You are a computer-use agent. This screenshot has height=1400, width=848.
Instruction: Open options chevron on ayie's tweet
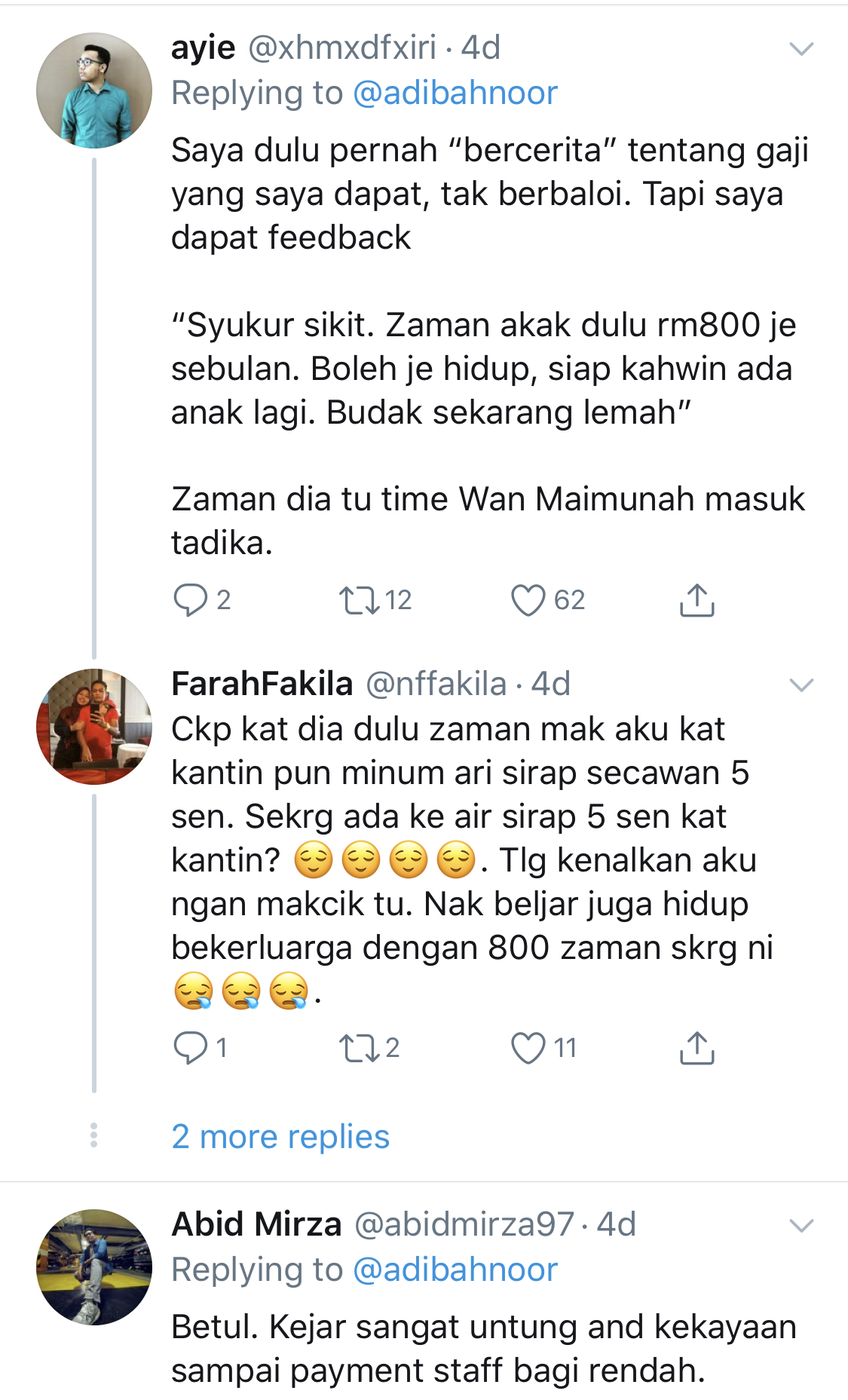801,49
